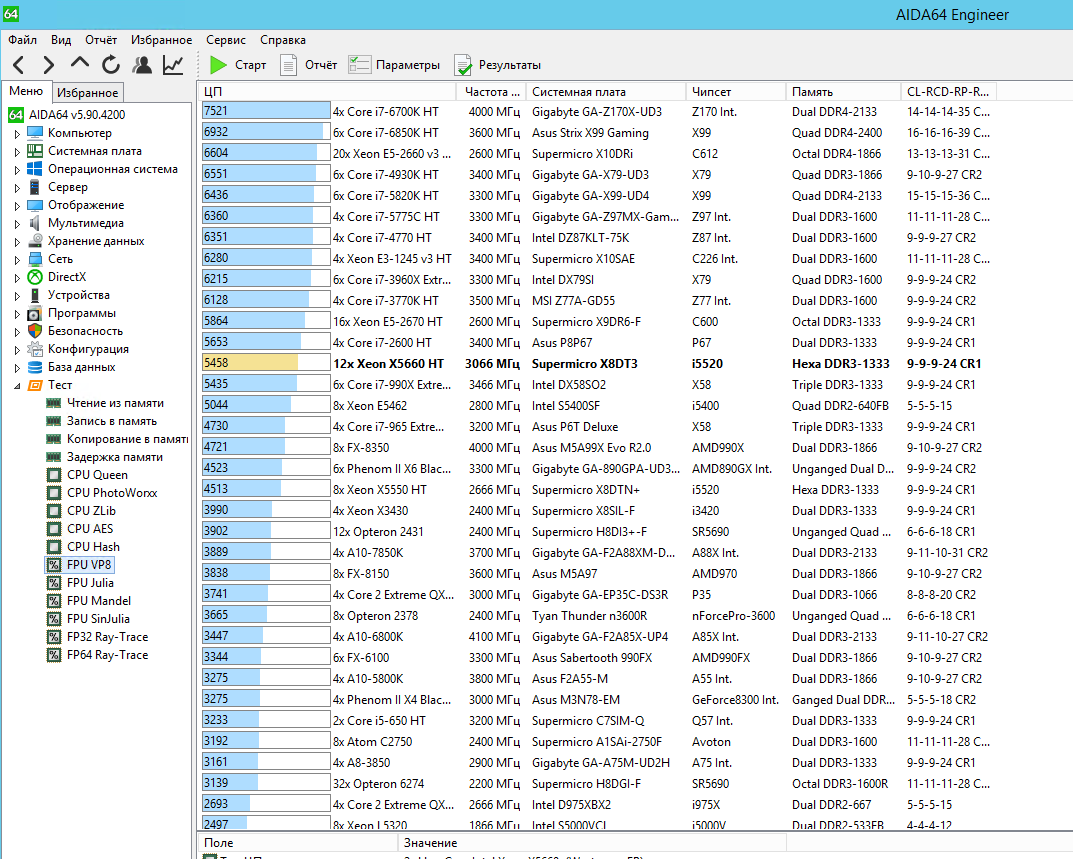
Task: Select the Устройства icon in tree
Action: click(35, 295)
